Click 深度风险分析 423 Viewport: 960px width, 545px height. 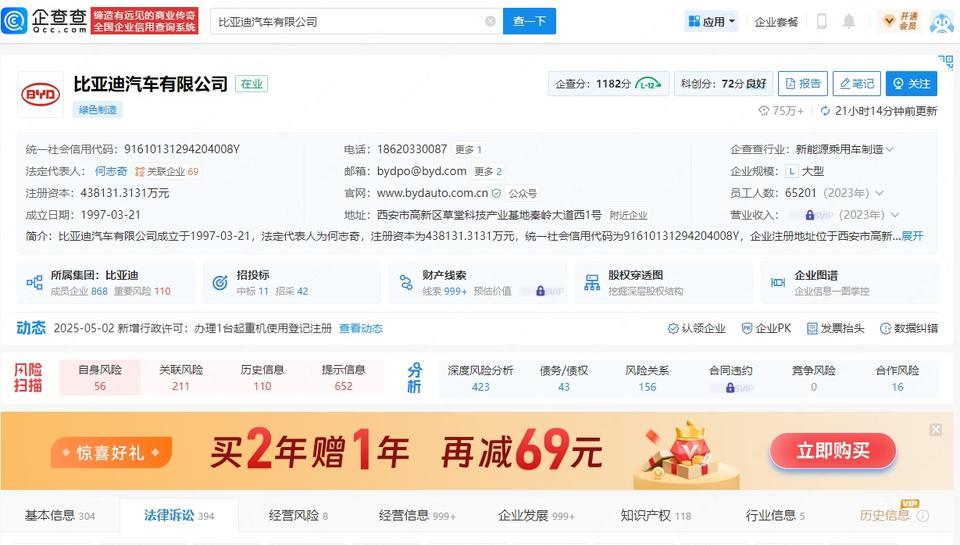click(x=481, y=378)
